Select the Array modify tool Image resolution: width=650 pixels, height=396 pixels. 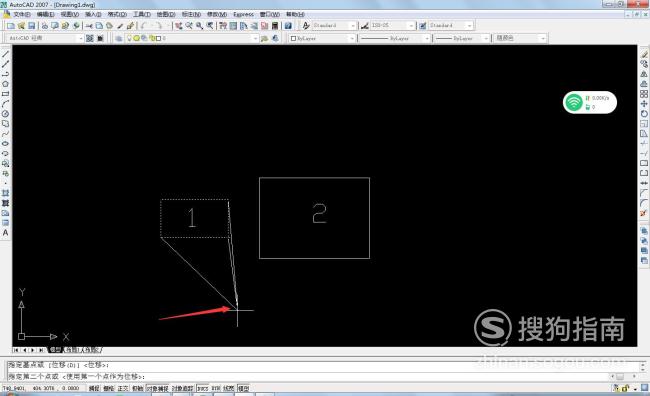pyautogui.click(x=644, y=94)
